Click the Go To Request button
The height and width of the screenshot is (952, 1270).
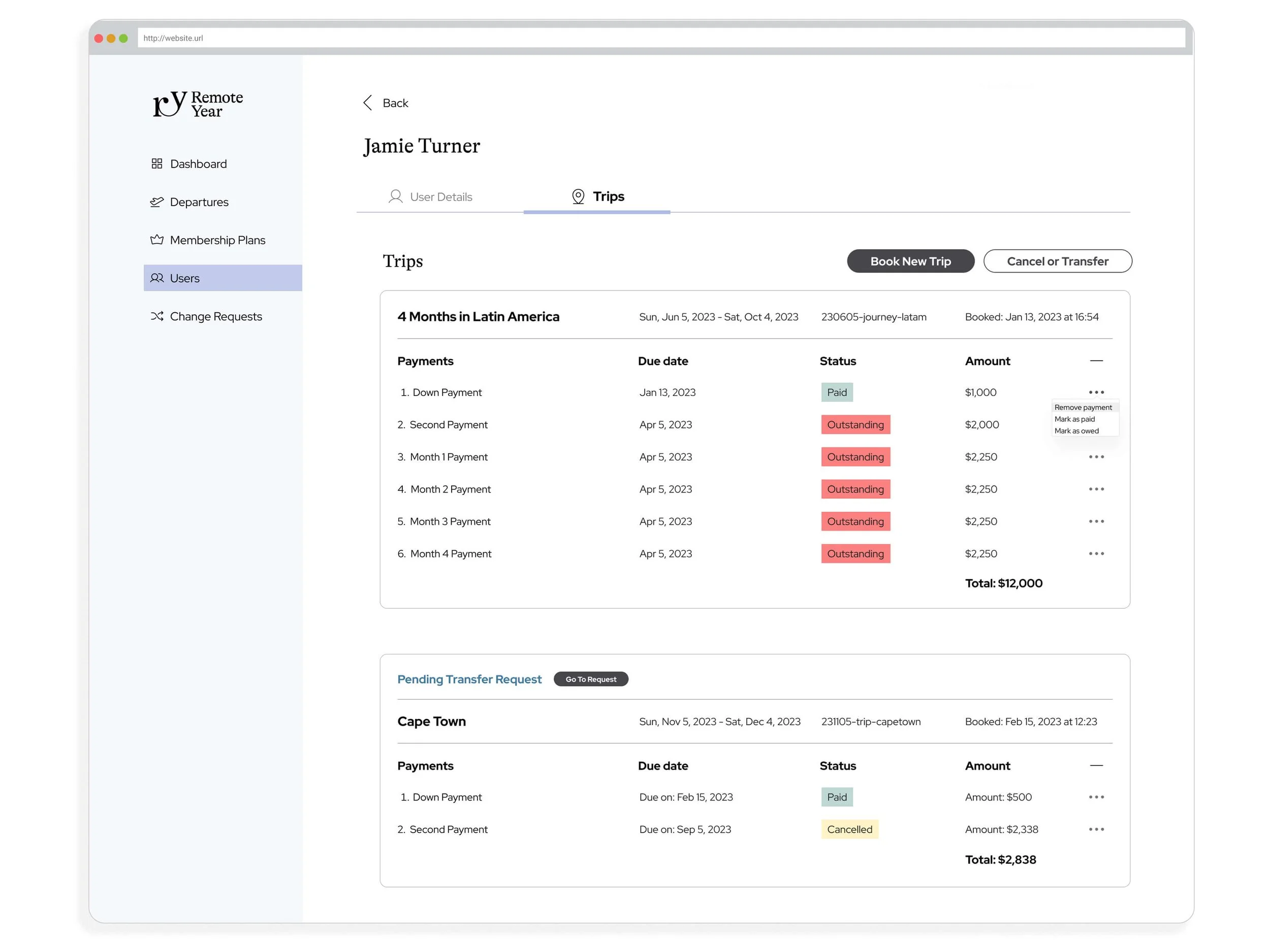click(591, 679)
